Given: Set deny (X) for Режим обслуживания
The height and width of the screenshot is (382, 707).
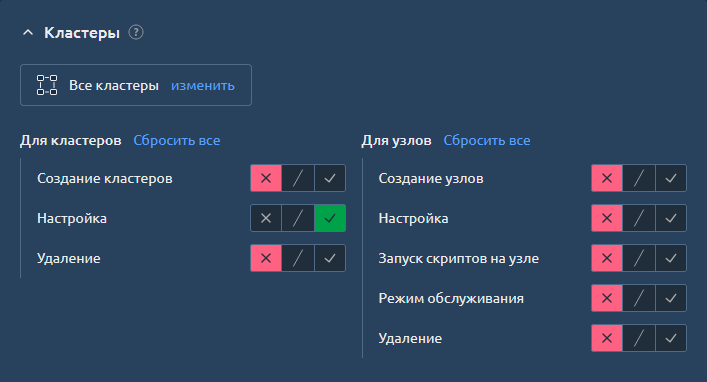Looking at the screenshot, I should pos(607,298).
